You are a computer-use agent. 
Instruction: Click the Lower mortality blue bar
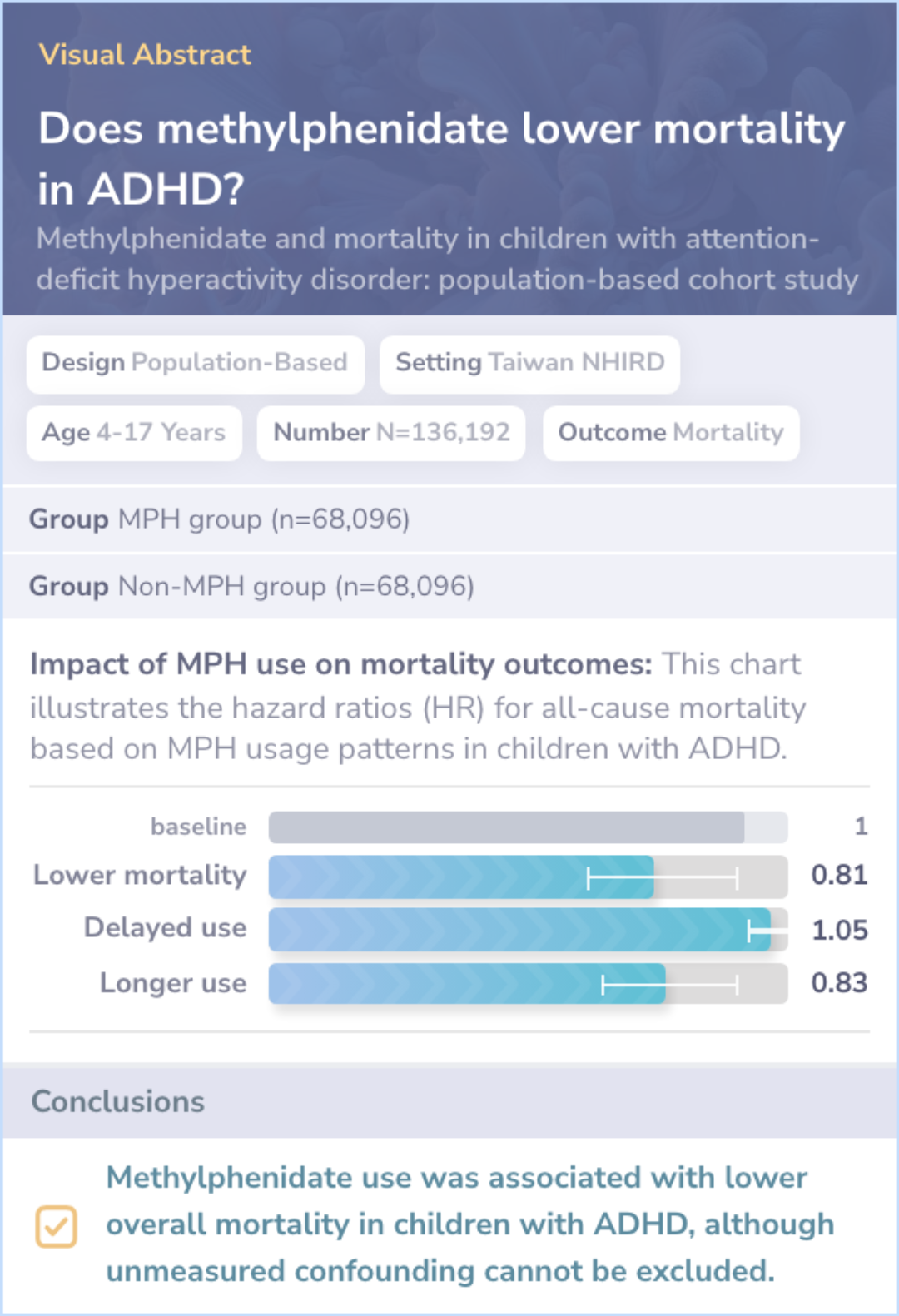(x=461, y=877)
